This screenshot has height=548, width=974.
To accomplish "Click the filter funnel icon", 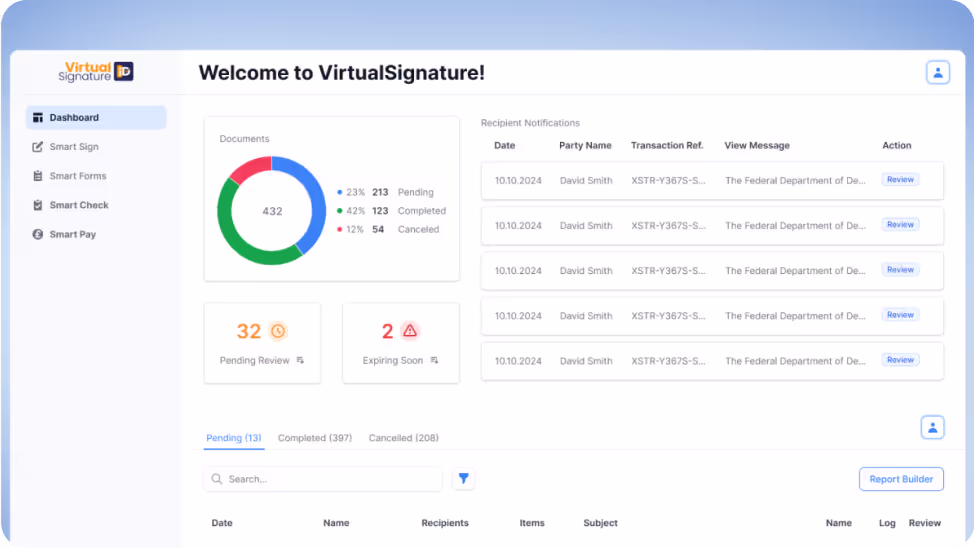I will pyautogui.click(x=463, y=478).
